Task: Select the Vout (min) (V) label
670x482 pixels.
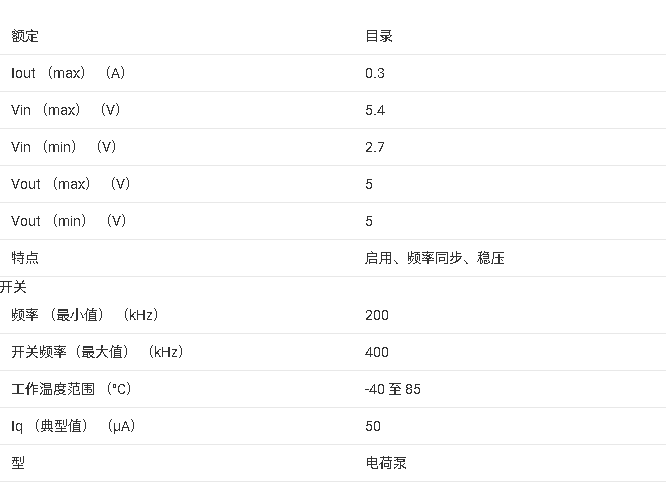Action: click(x=68, y=221)
